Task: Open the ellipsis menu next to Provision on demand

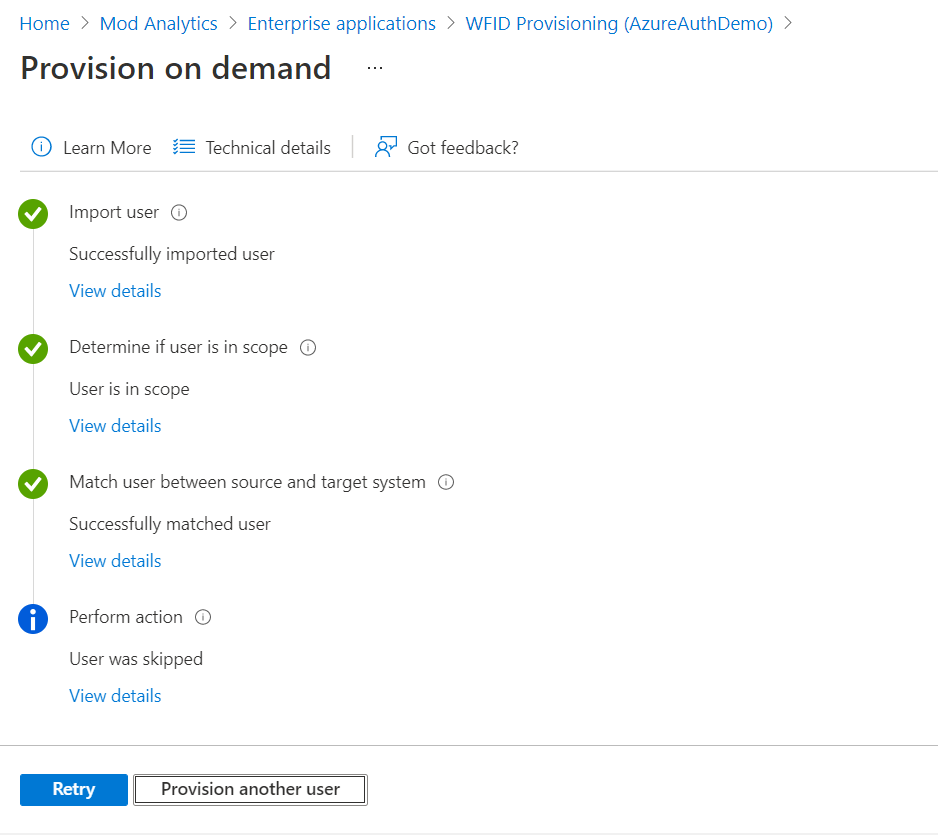Action: pos(375,68)
